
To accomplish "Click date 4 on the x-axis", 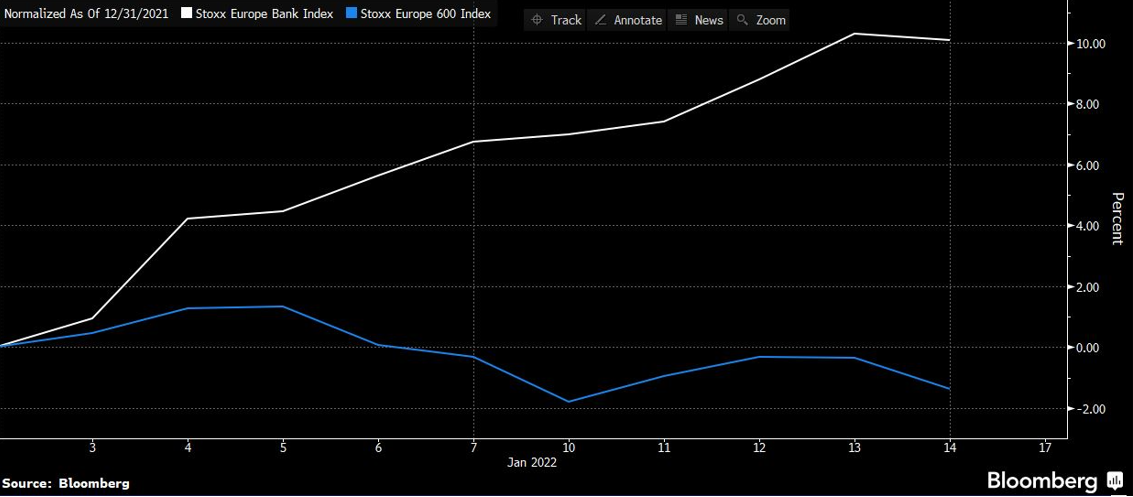I will point(188,448).
